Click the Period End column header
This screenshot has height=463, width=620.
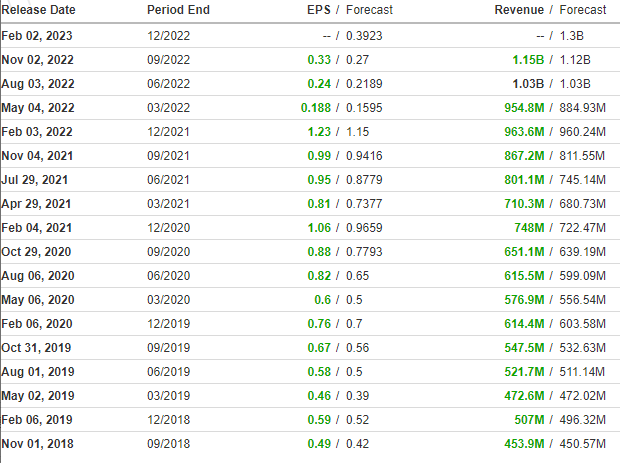pyautogui.click(x=178, y=10)
